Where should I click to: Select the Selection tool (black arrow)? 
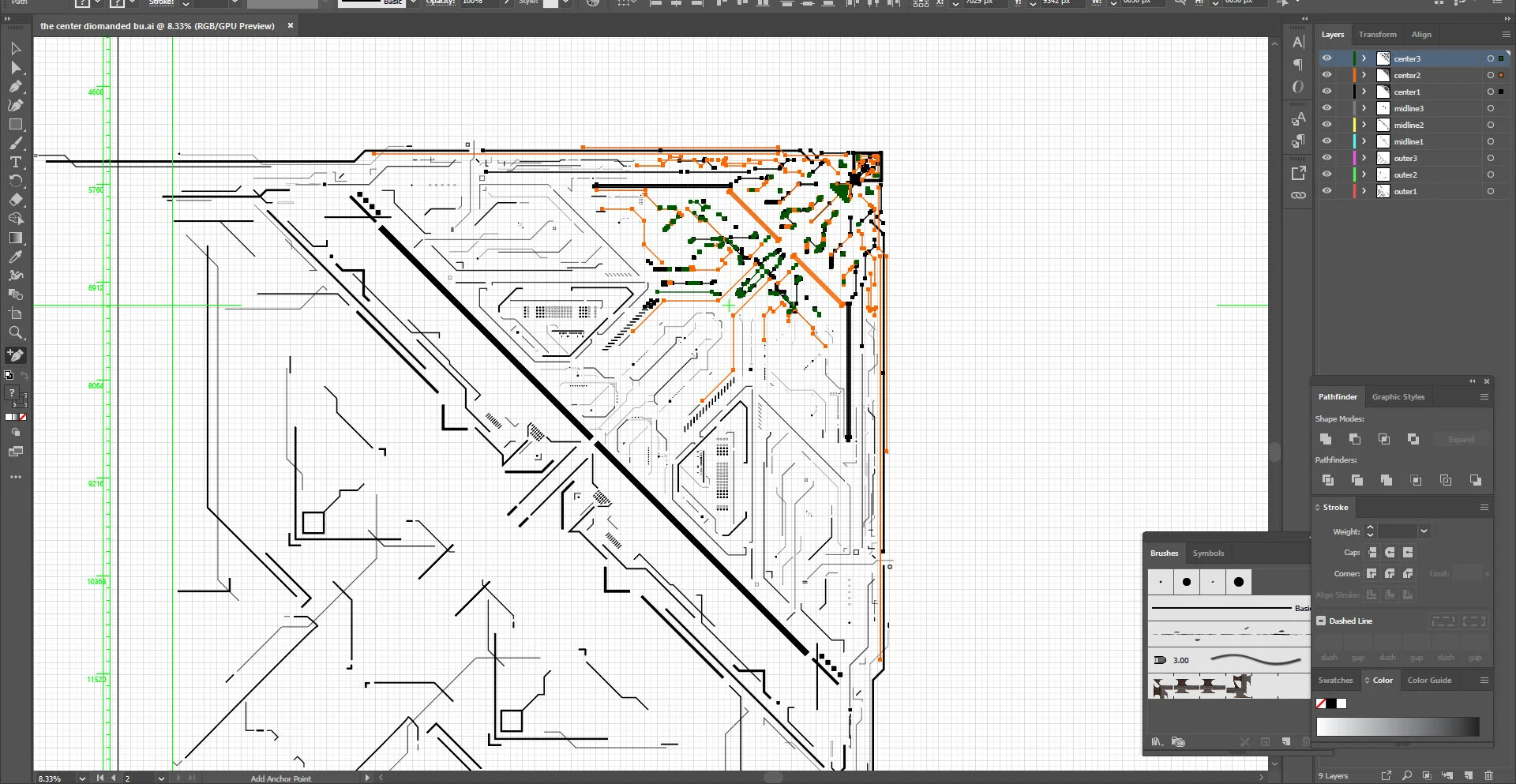pyautogui.click(x=16, y=49)
